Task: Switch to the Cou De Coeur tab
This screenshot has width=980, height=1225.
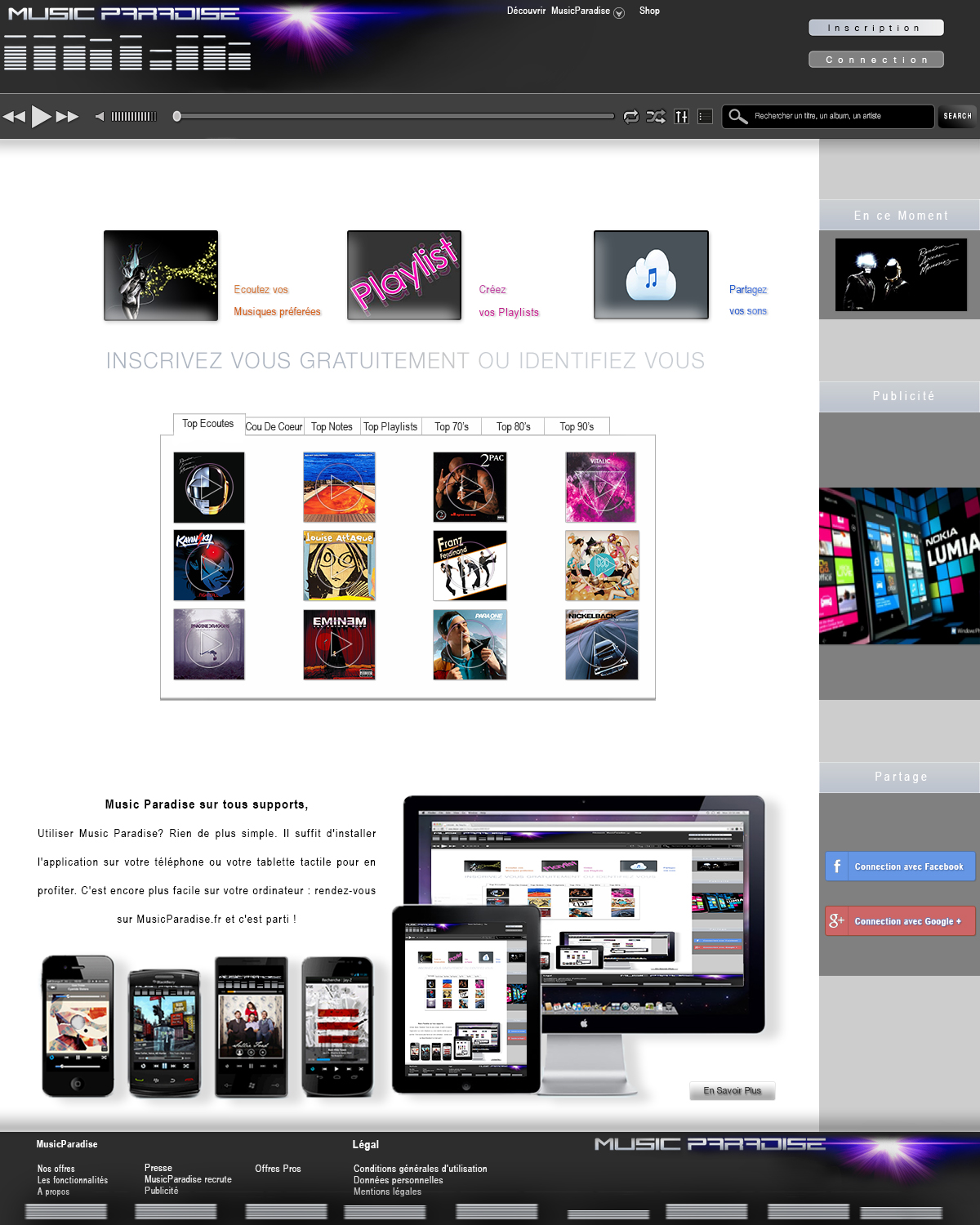Action: point(274,426)
